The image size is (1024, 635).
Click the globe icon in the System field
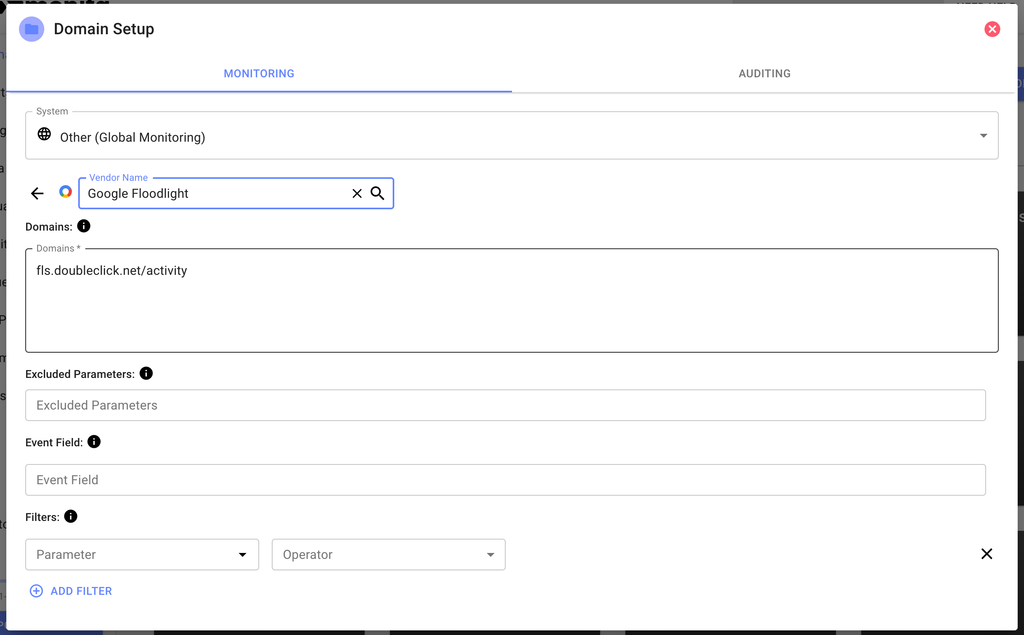[44, 137]
